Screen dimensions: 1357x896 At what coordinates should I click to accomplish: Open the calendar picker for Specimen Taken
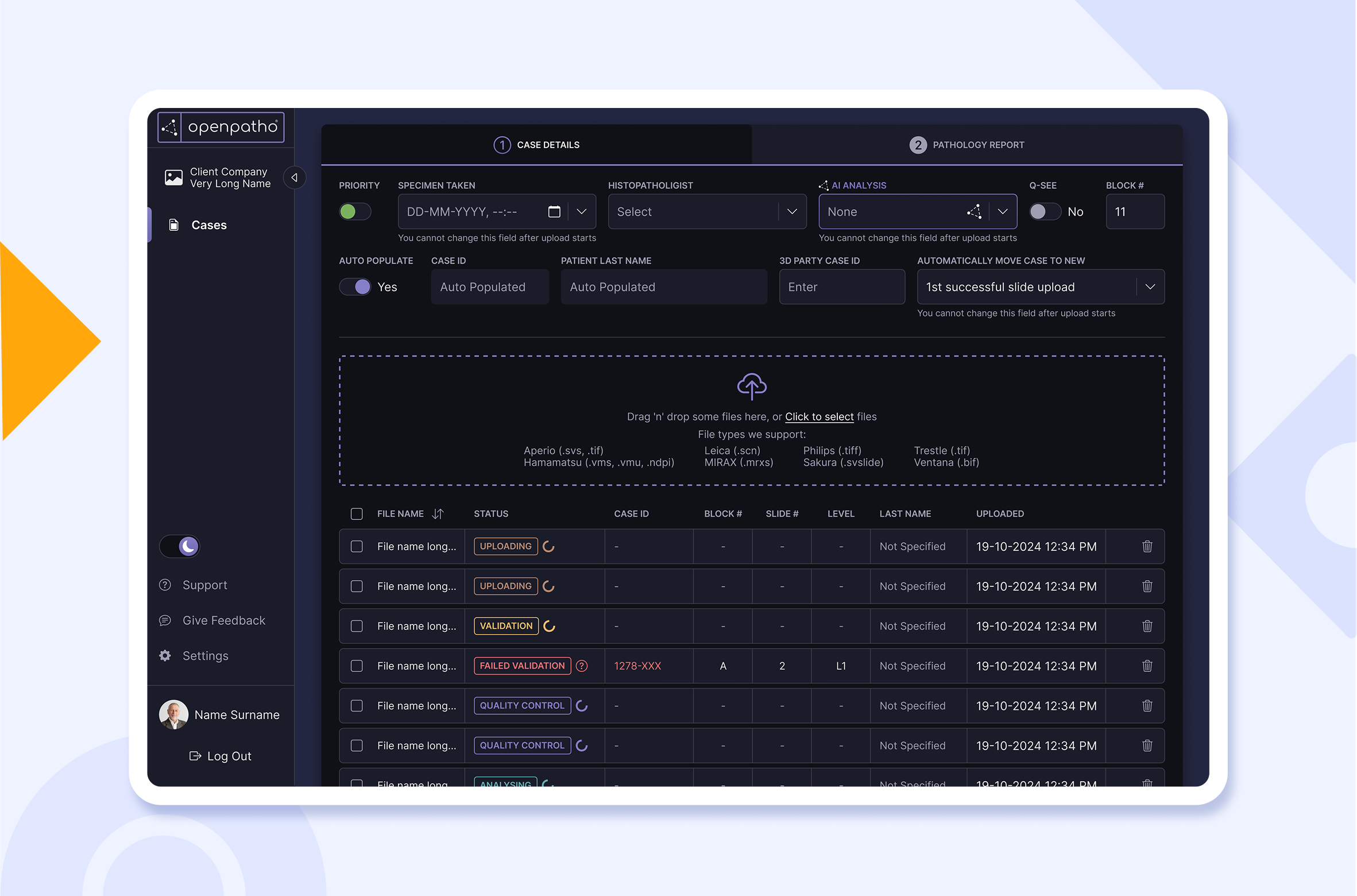554,211
